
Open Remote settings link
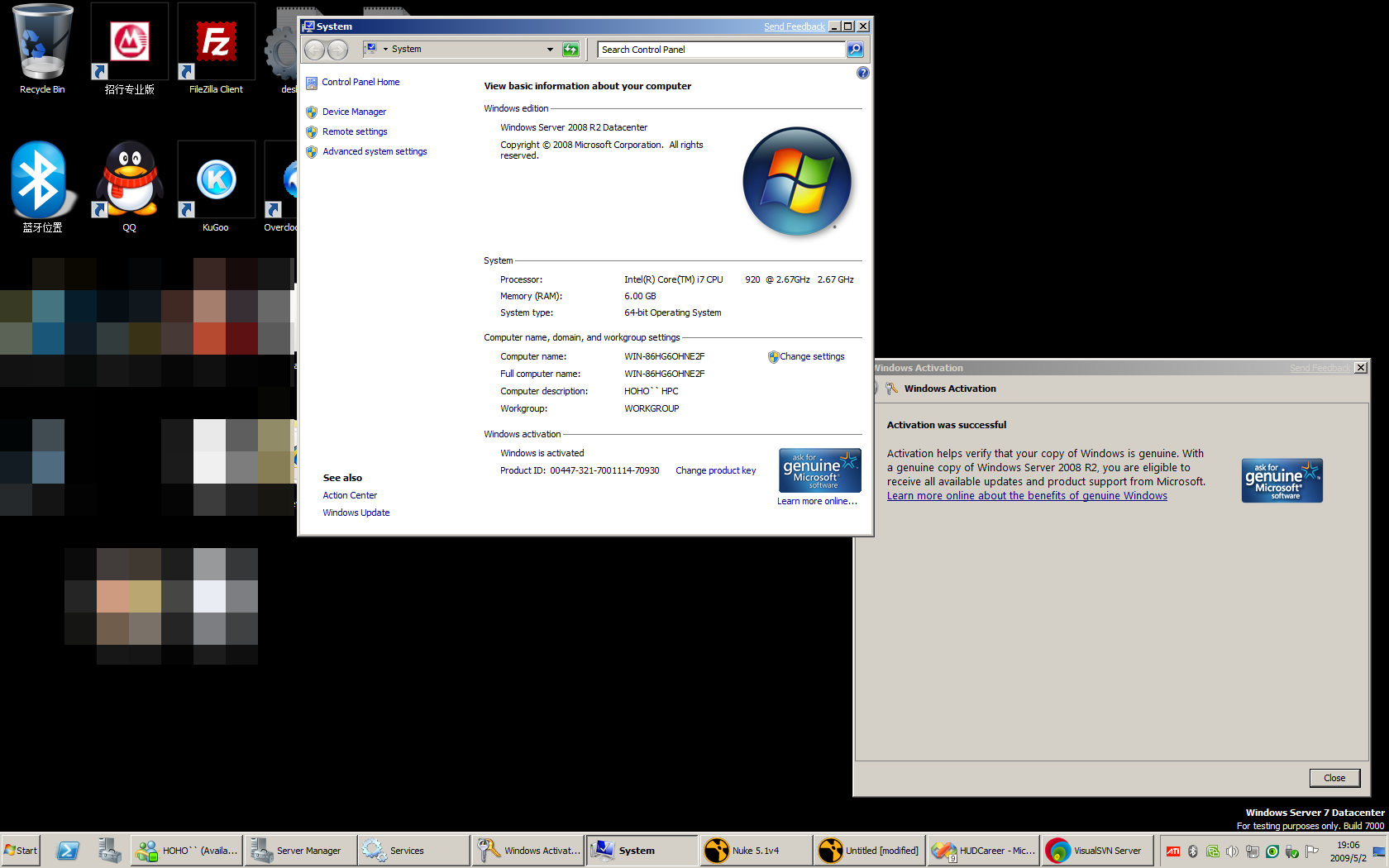[x=355, y=131]
